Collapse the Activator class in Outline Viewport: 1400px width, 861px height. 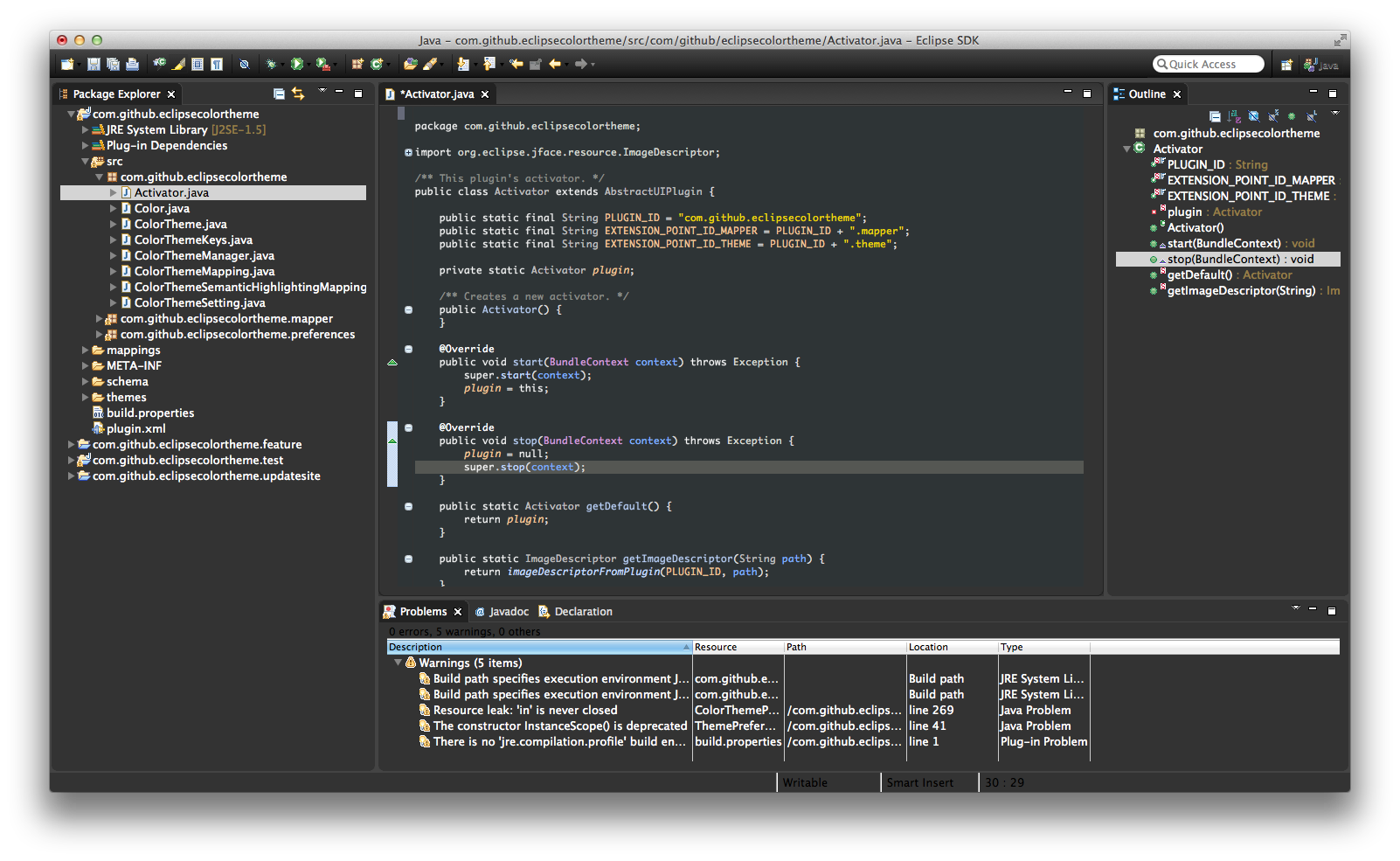(1126, 149)
